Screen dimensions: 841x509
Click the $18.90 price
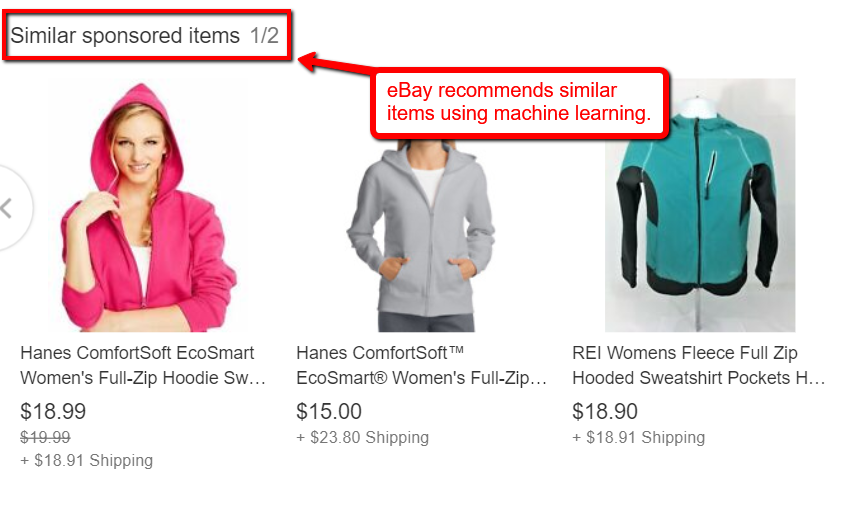604,411
